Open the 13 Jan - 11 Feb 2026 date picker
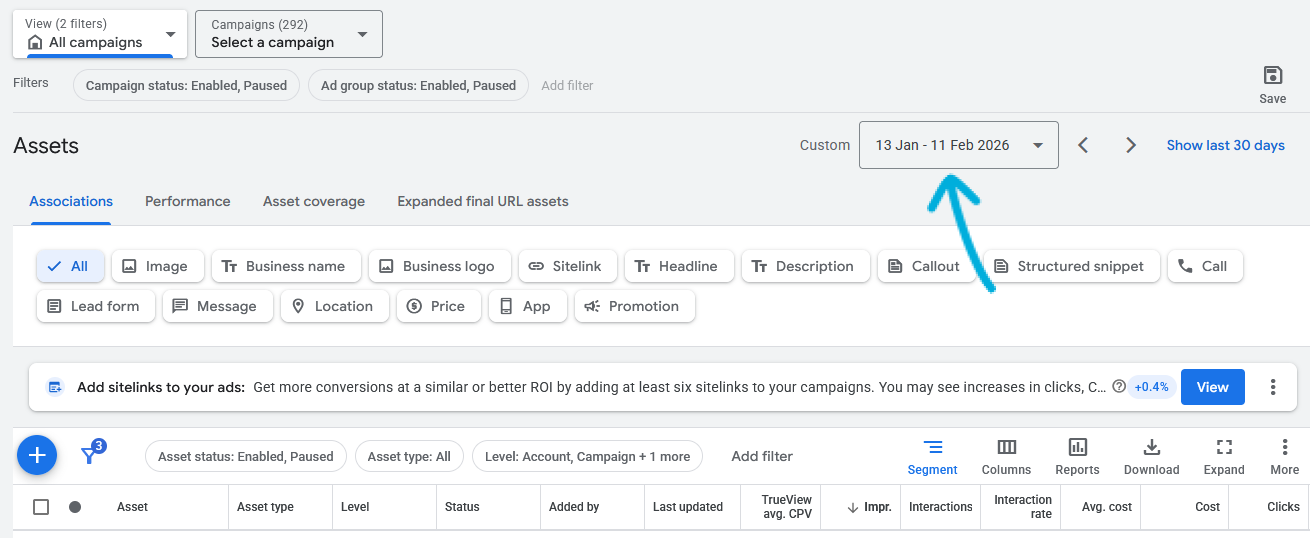Viewport: 1310px width, 538px height. tap(958, 145)
